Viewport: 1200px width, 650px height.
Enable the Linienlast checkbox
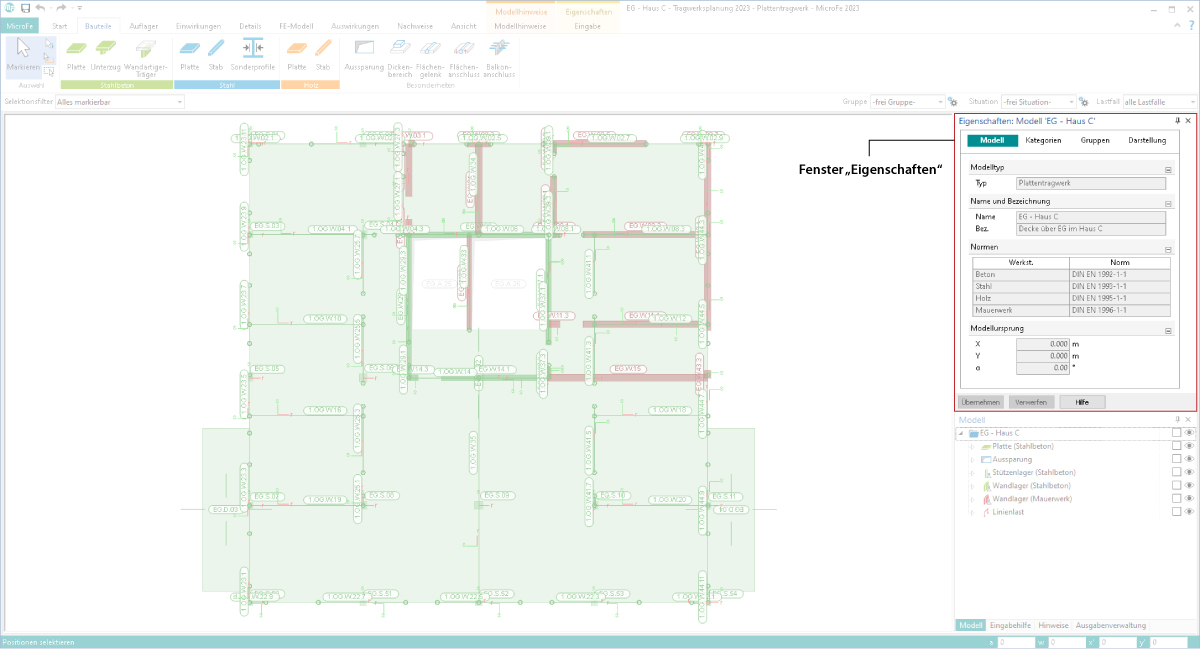[1176, 511]
